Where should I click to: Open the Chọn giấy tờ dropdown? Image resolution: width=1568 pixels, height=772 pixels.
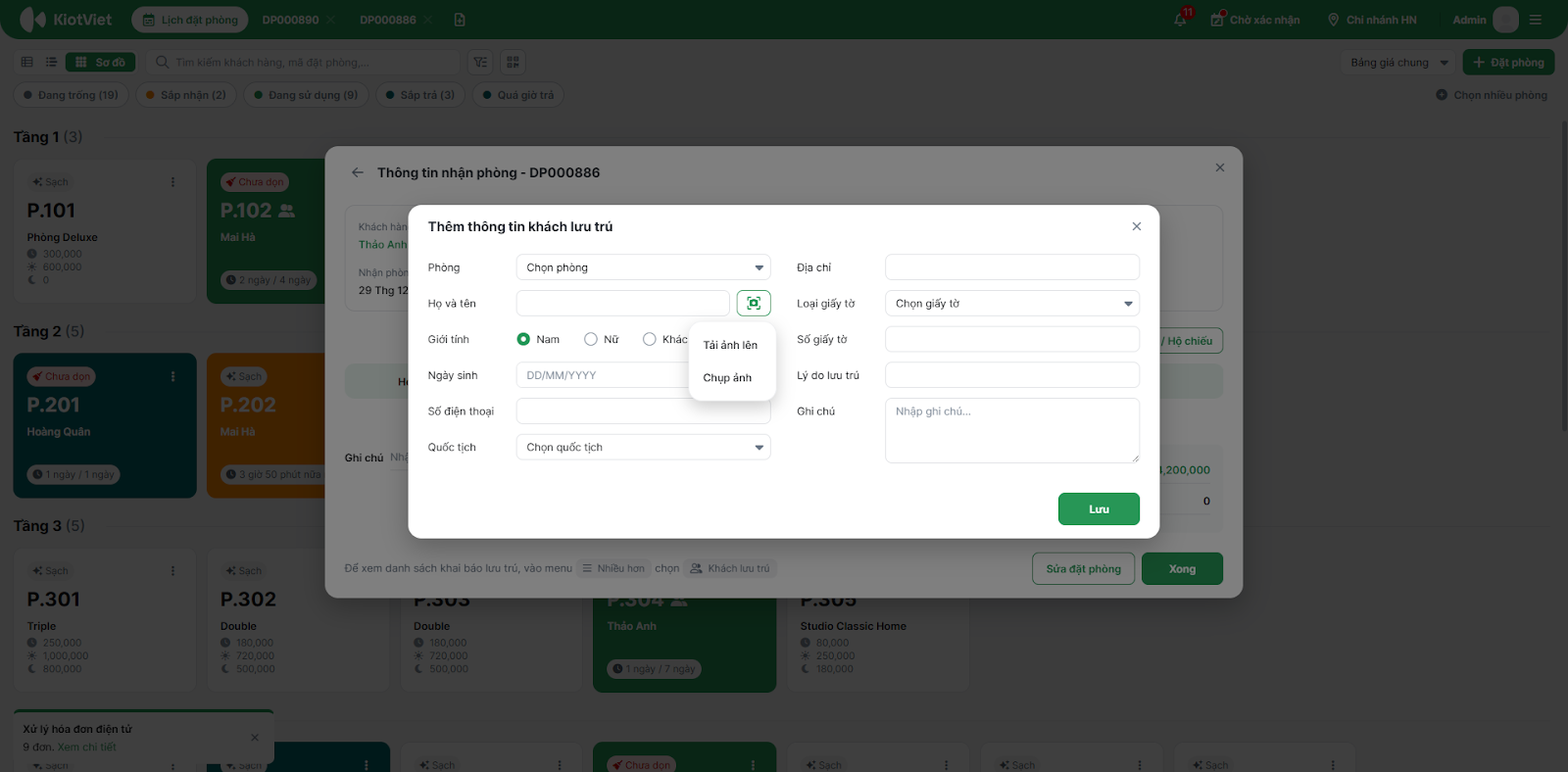coord(1011,304)
